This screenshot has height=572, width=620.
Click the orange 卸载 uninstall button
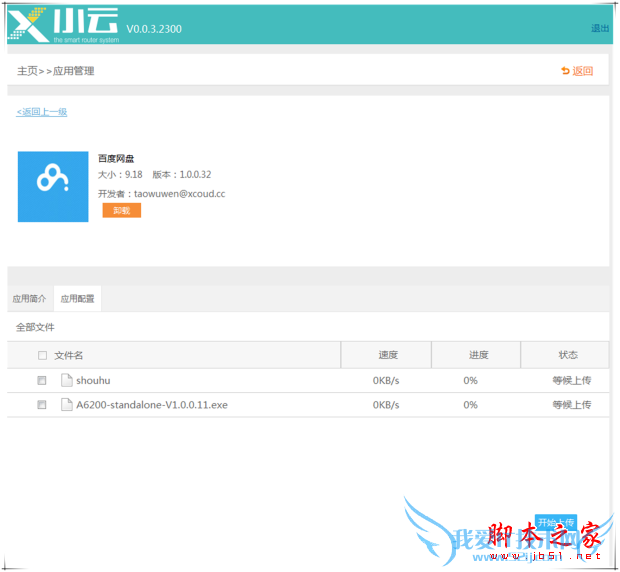(x=122, y=210)
